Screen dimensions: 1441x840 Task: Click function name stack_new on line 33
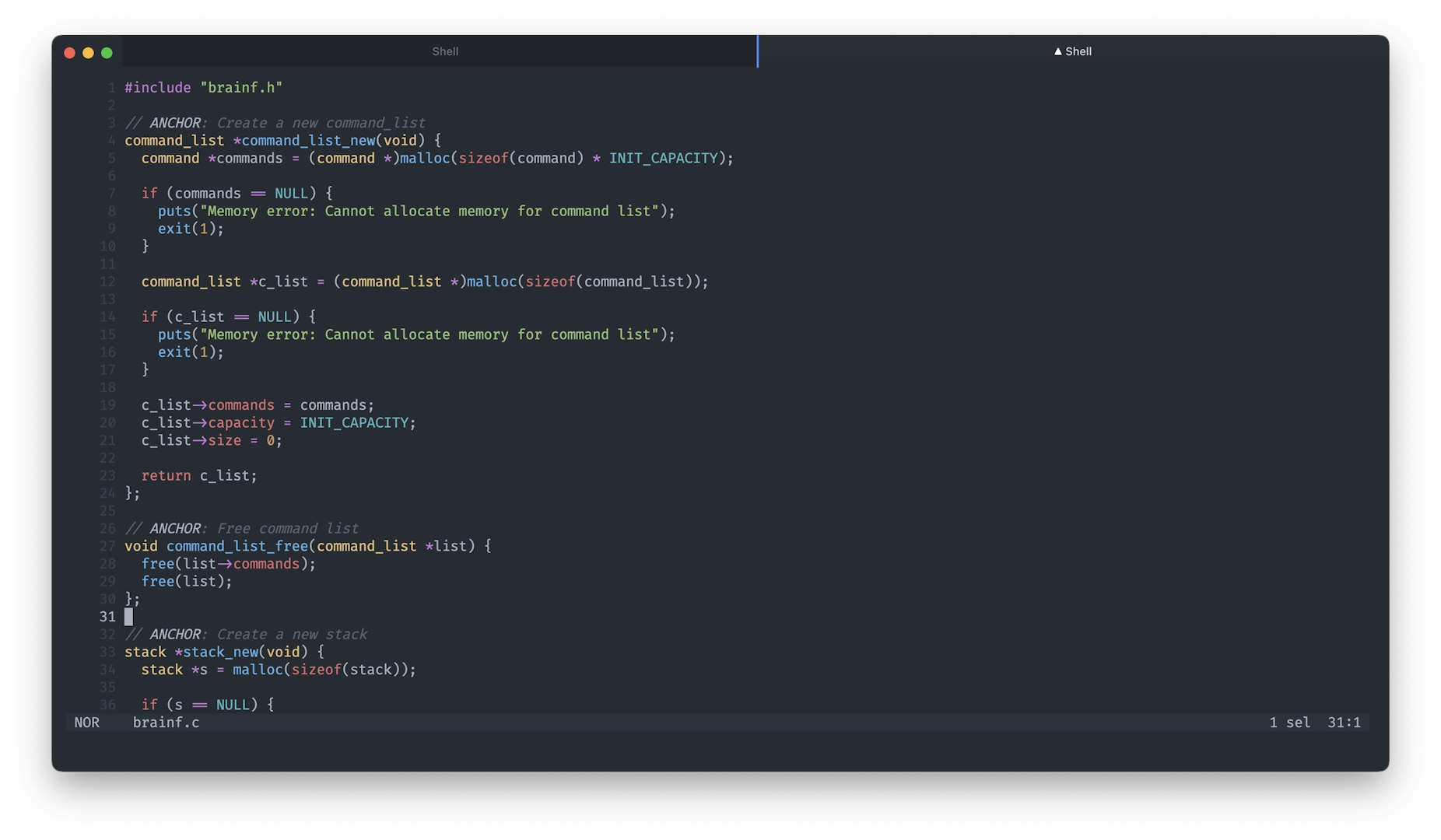click(220, 653)
